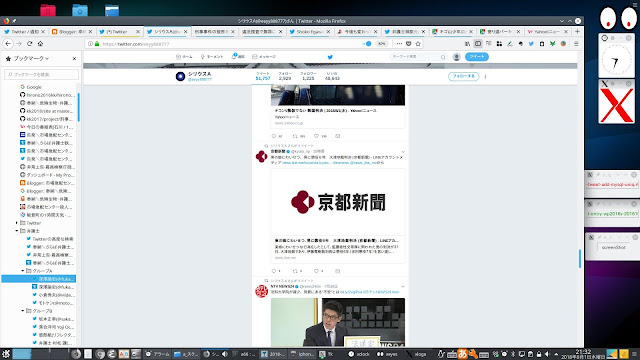Viewport: 640px width, 360px height.
Task: Click the 80% zoom level indicator
Action: 381,44
